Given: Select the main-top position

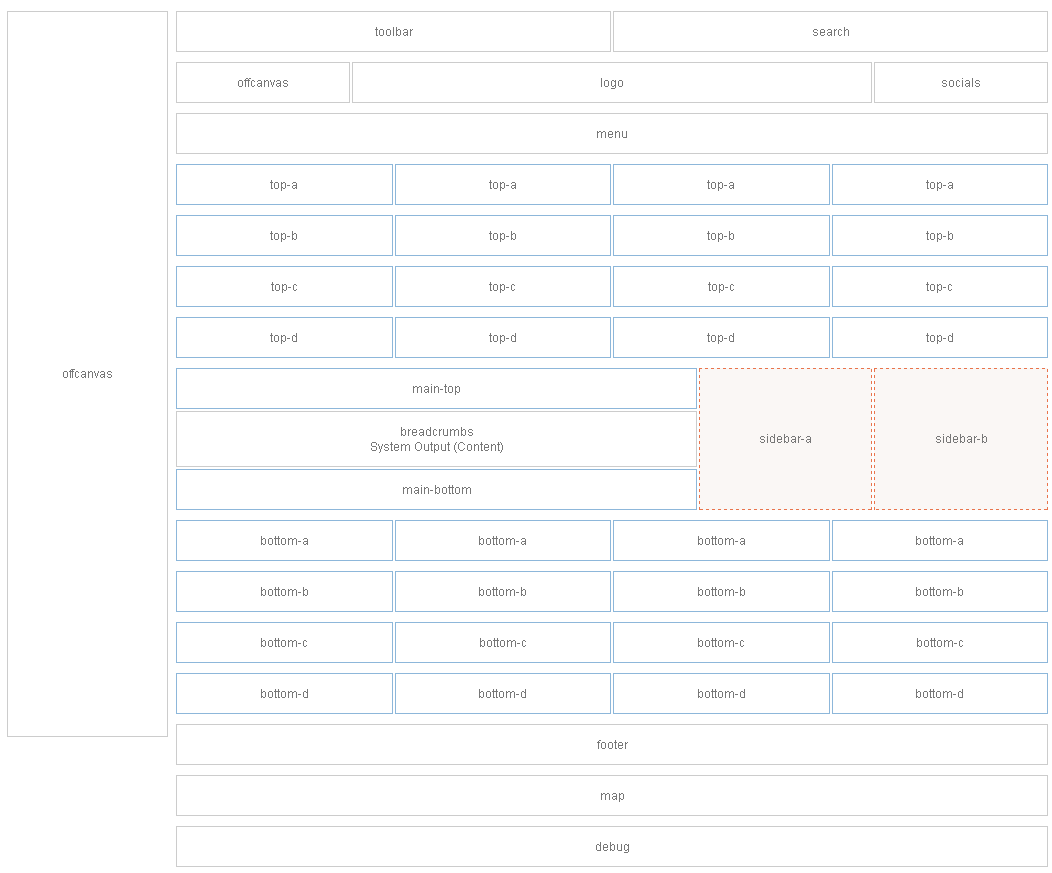Looking at the screenshot, I should click(437, 388).
